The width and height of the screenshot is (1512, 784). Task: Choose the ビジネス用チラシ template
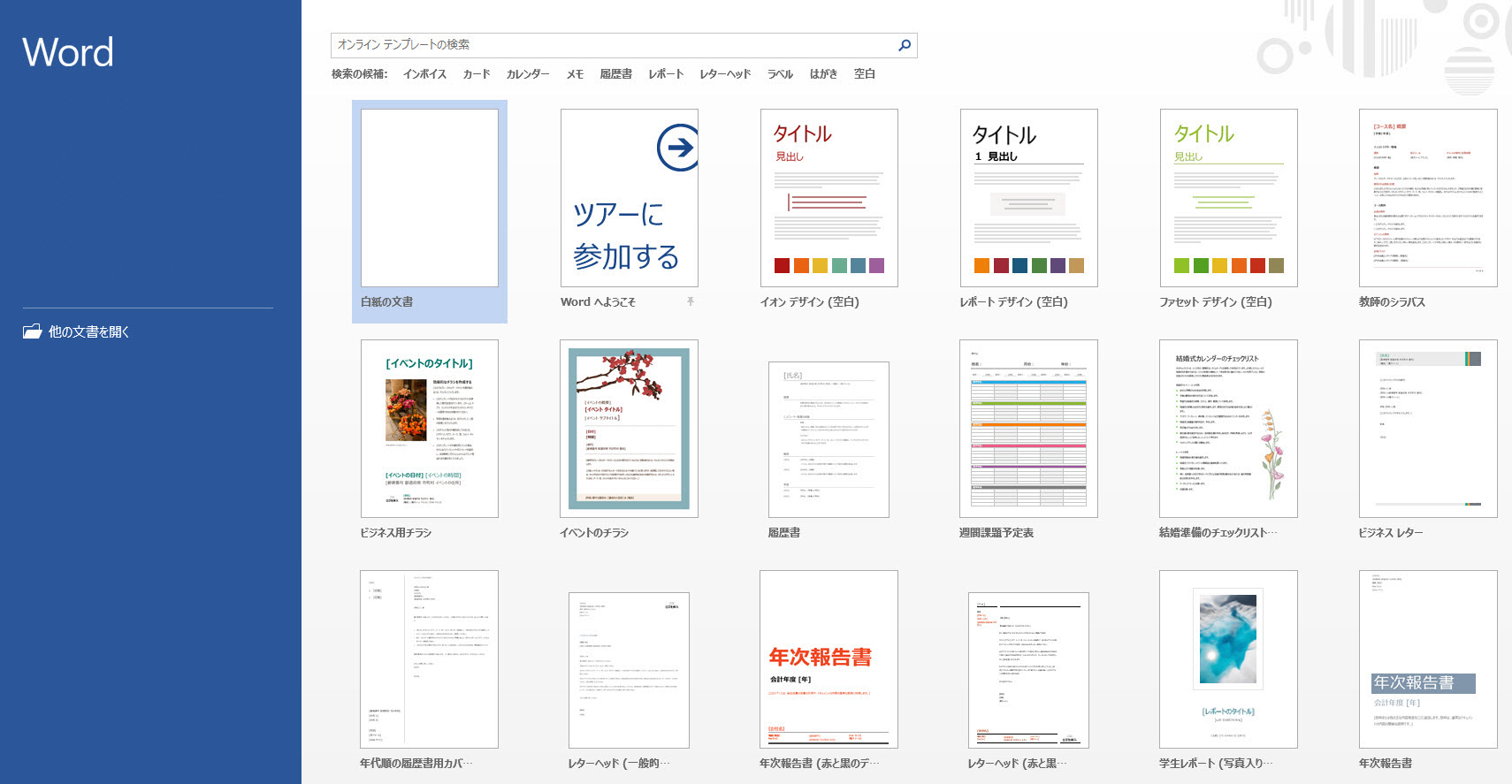click(x=430, y=429)
